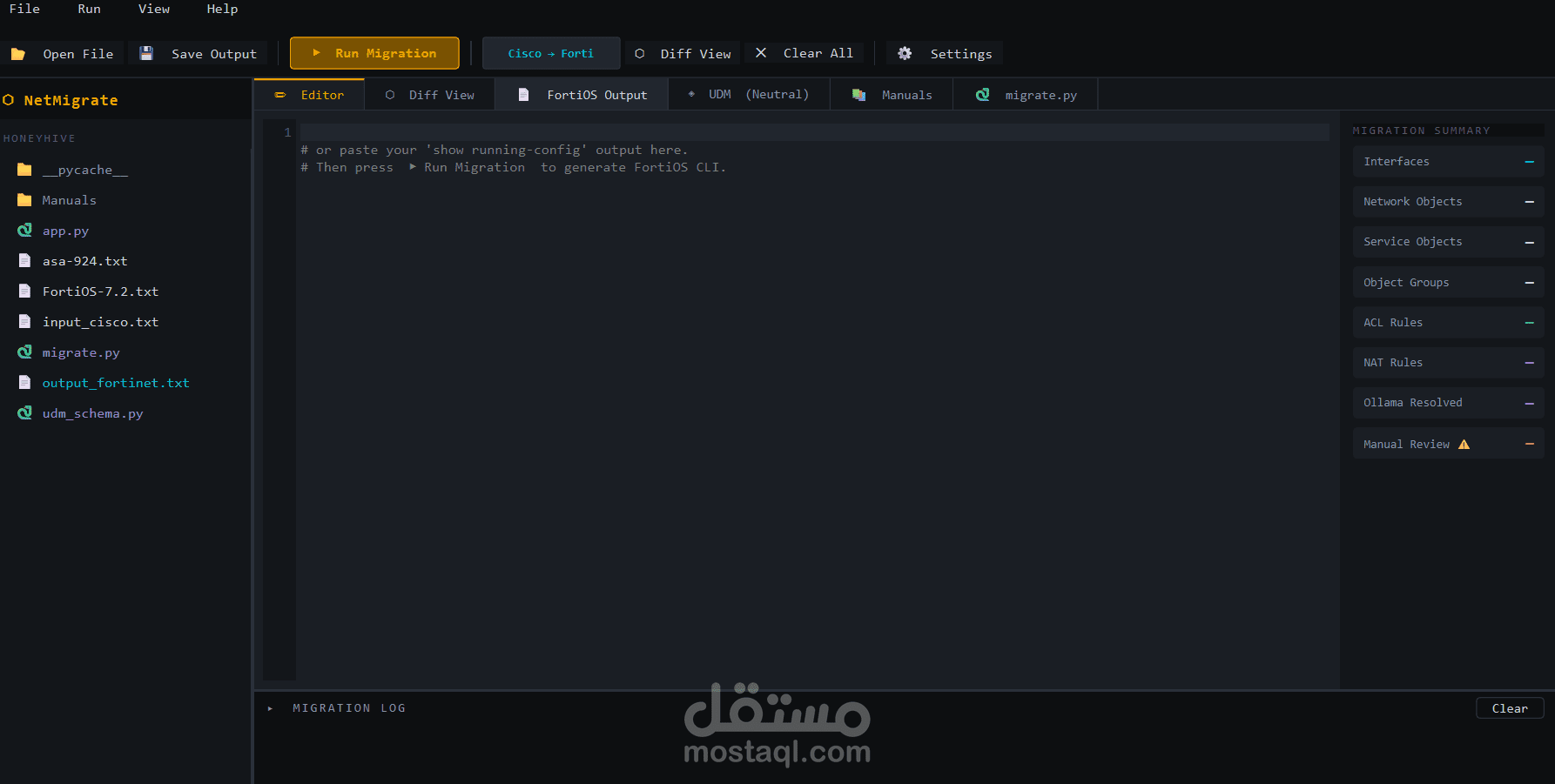Select the Manuals folder name in sidebar
Viewport: 1555px width, 784px height.
point(70,200)
